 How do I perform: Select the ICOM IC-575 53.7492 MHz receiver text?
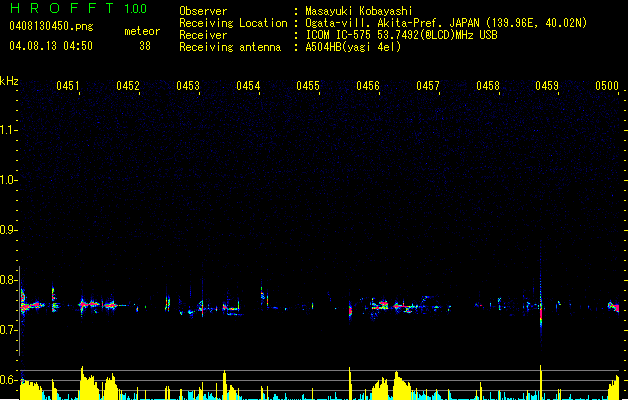(x=401, y=35)
